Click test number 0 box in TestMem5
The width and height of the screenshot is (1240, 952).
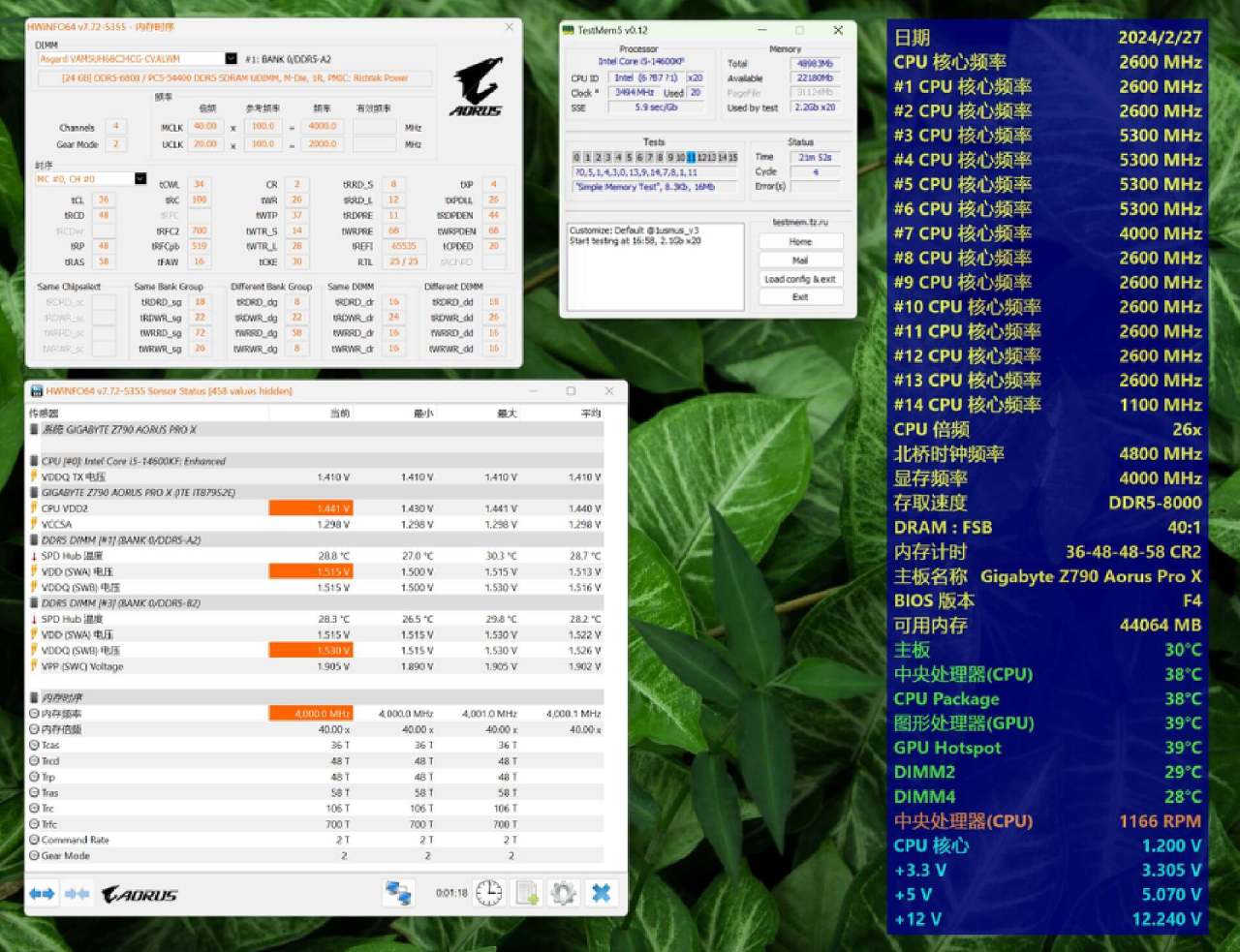click(576, 157)
